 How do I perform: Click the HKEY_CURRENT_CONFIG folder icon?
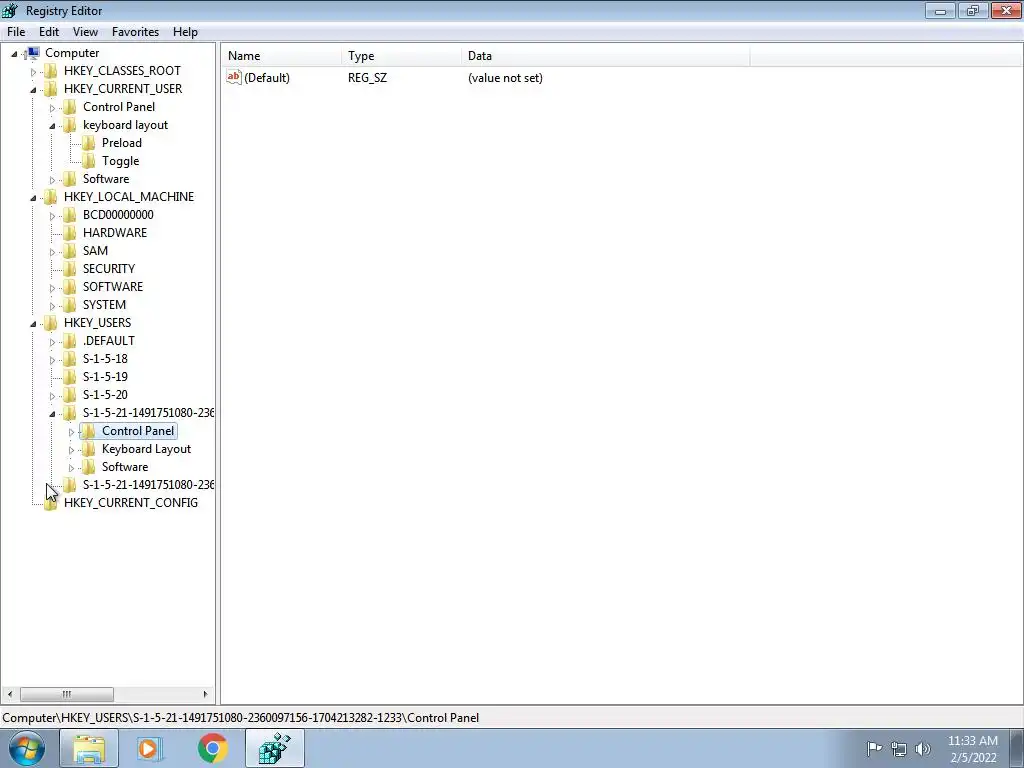(50, 503)
